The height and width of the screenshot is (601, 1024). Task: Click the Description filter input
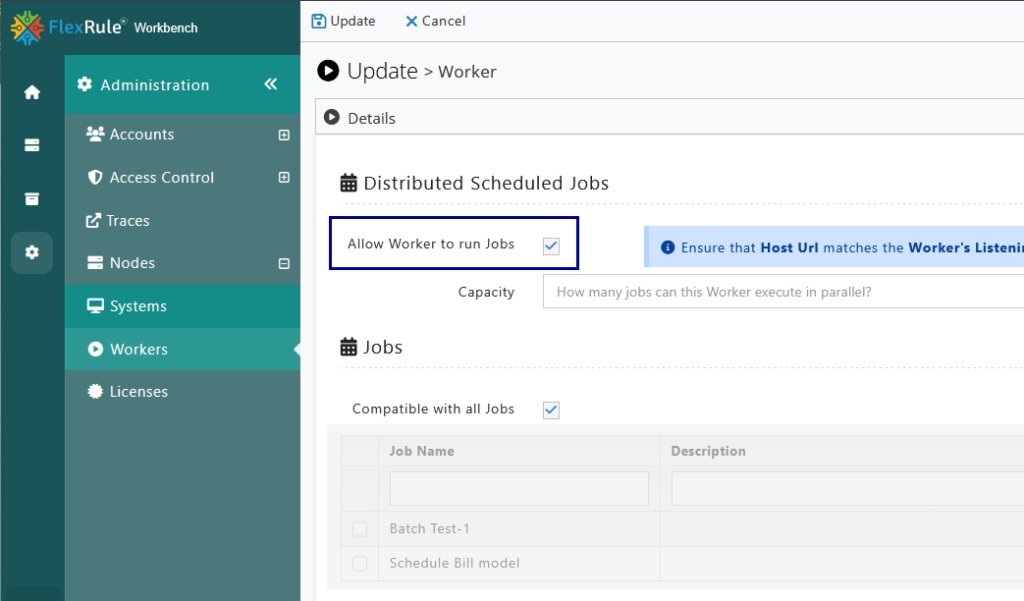coord(848,489)
